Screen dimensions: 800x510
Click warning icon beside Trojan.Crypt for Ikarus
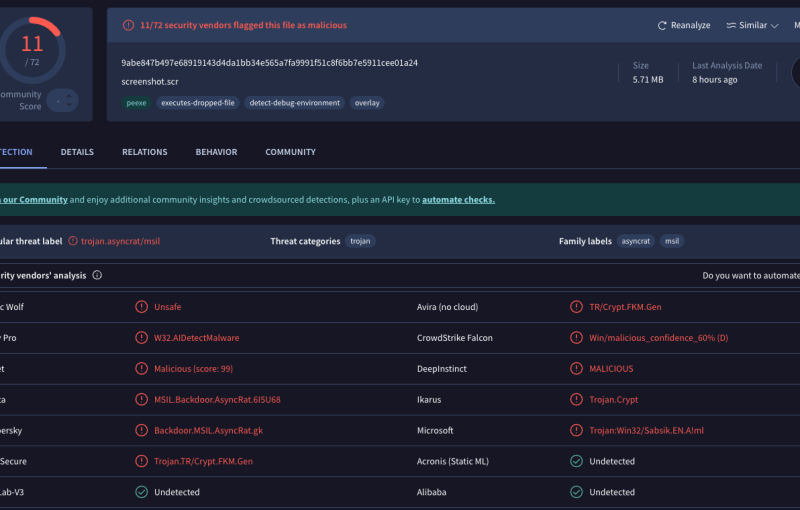tap(575, 399)
